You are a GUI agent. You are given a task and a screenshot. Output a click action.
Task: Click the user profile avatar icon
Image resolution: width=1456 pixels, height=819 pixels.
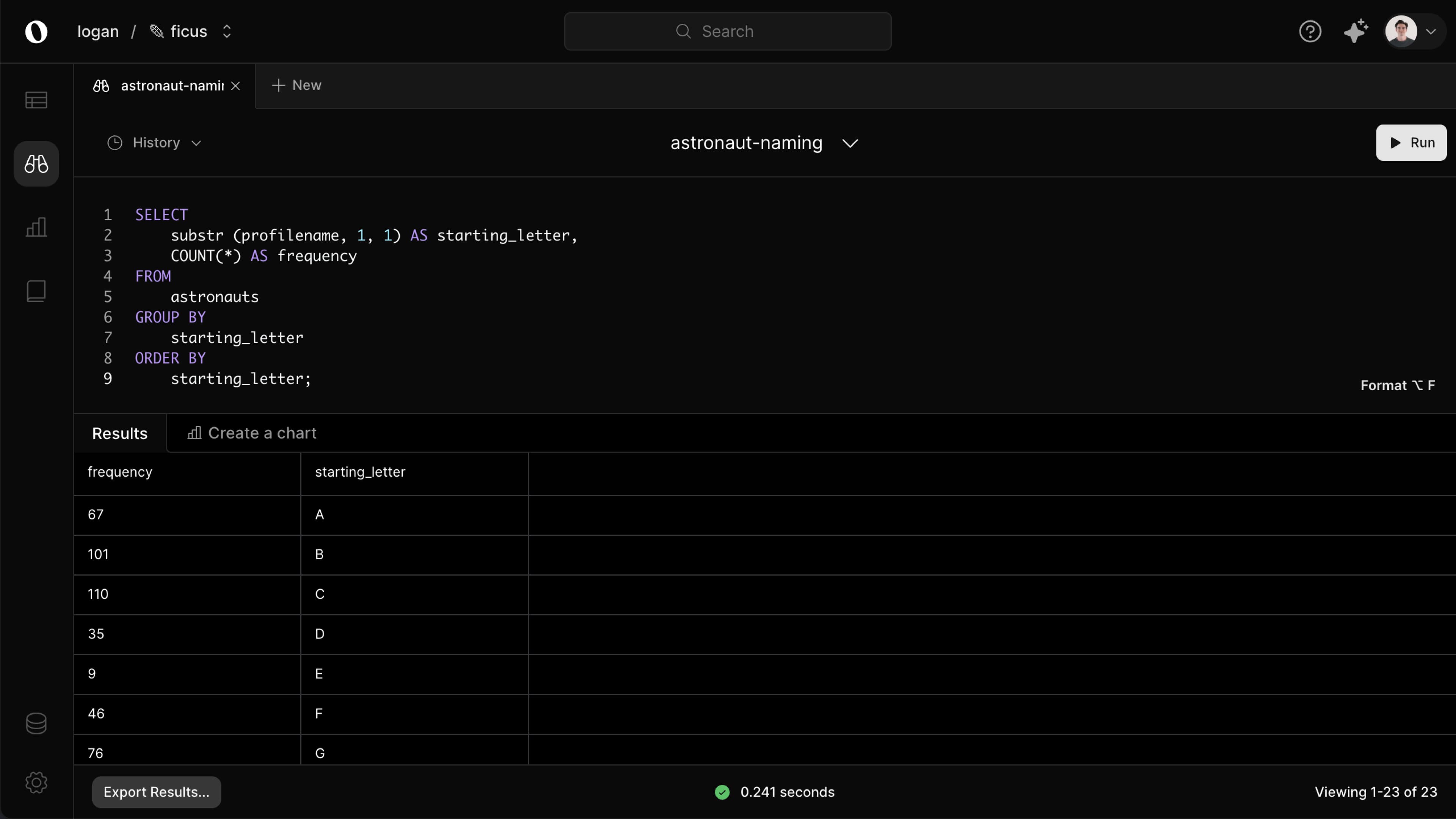coord(1401,31)
